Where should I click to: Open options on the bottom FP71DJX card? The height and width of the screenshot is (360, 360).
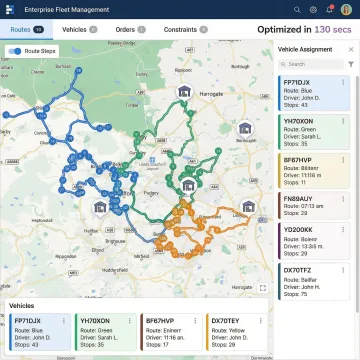tap(64, 321)
